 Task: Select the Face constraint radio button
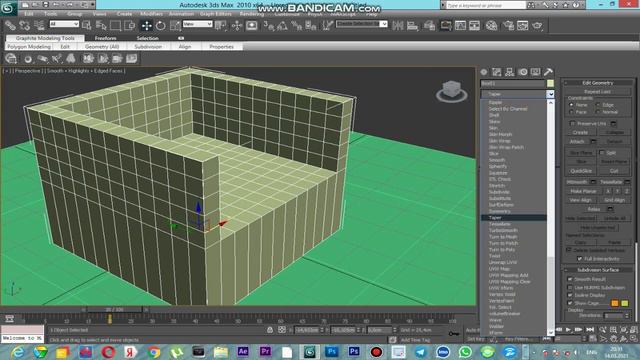[571, 112]
